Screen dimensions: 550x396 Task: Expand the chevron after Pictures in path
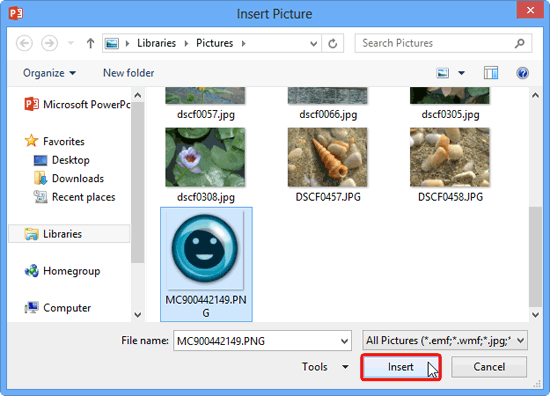(243, 43)
